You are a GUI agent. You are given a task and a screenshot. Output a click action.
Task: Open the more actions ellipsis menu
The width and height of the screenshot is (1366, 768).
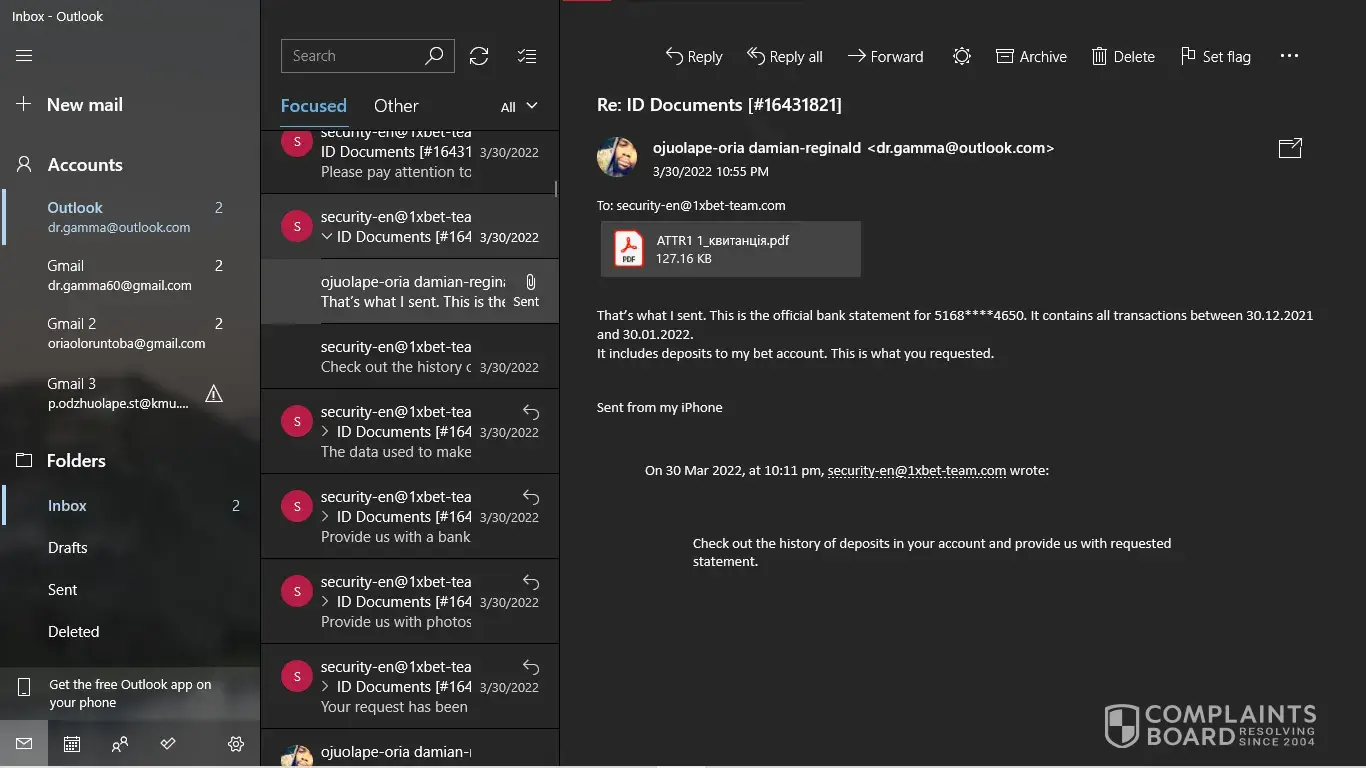pyautogui.click(x=1289, y=57)
